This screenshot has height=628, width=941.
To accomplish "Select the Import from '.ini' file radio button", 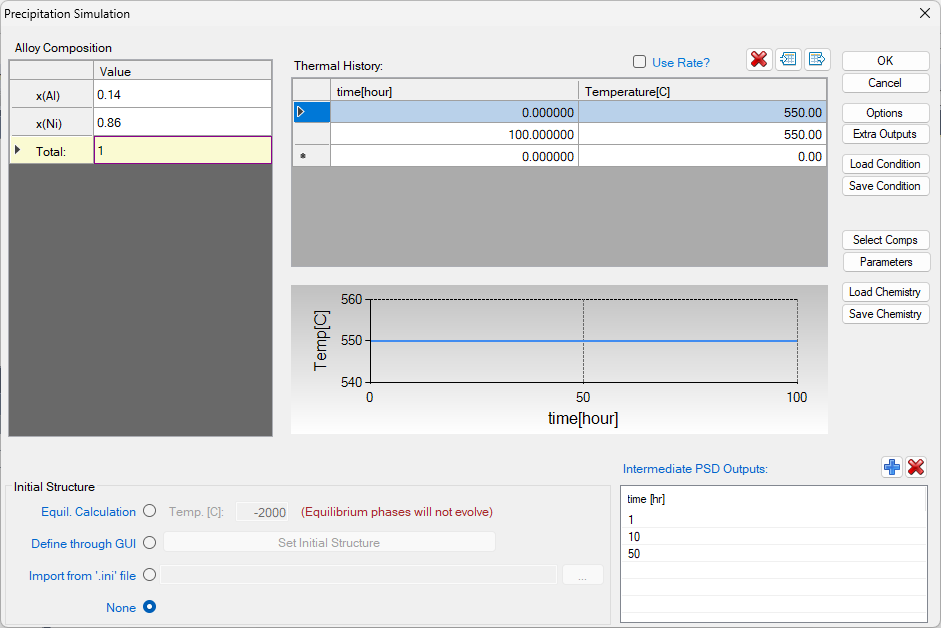I will click(150, 575).
